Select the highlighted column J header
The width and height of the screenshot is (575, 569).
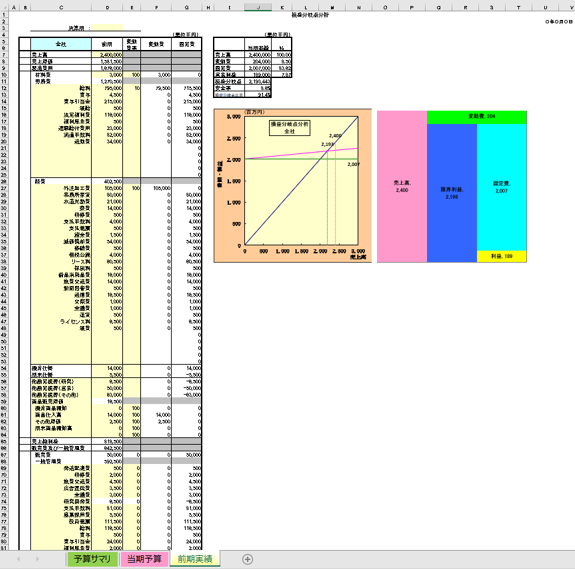click(258, 7)
